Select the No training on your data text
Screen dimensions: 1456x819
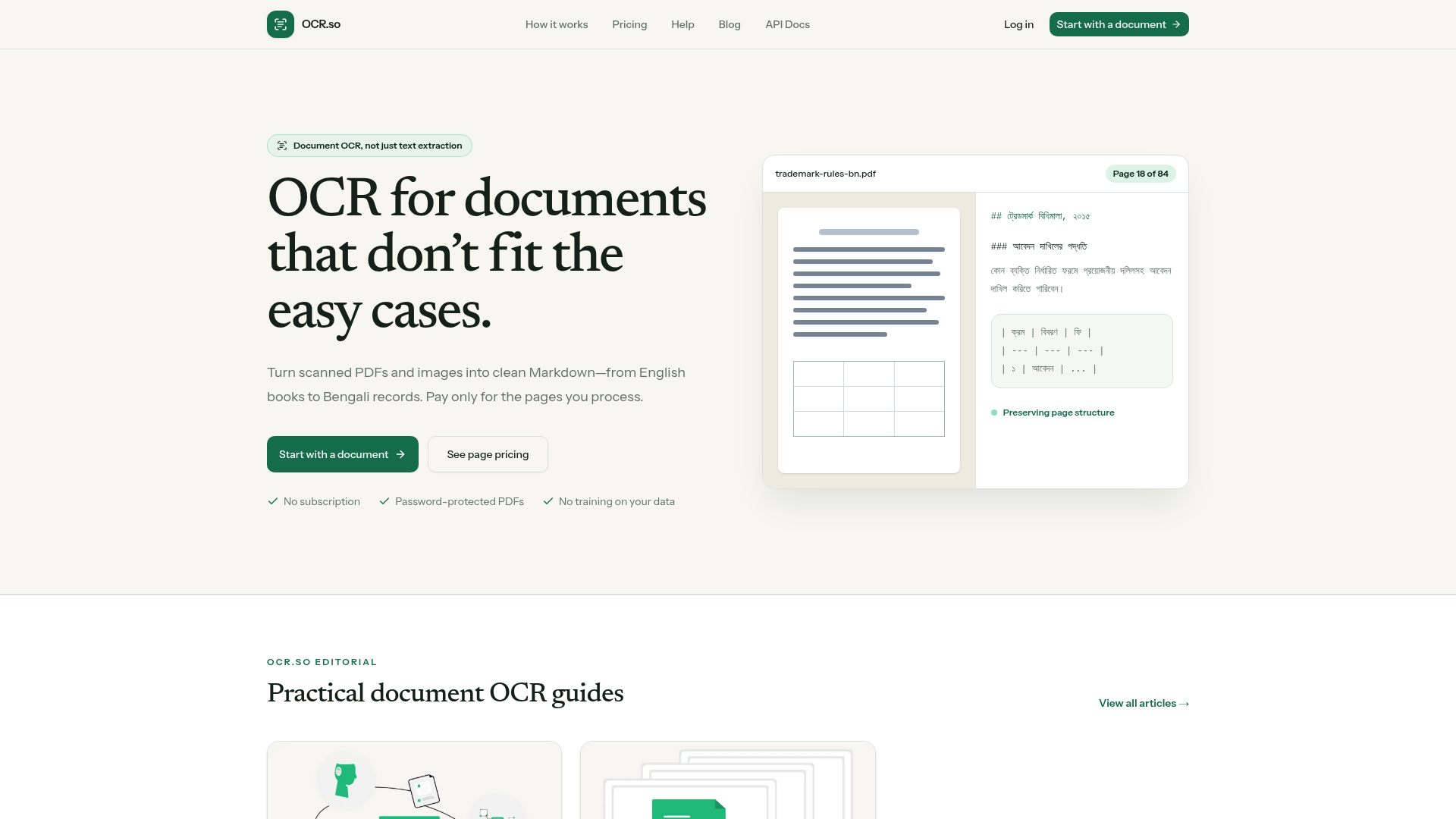pyautogui.click(x=617, y=501)
